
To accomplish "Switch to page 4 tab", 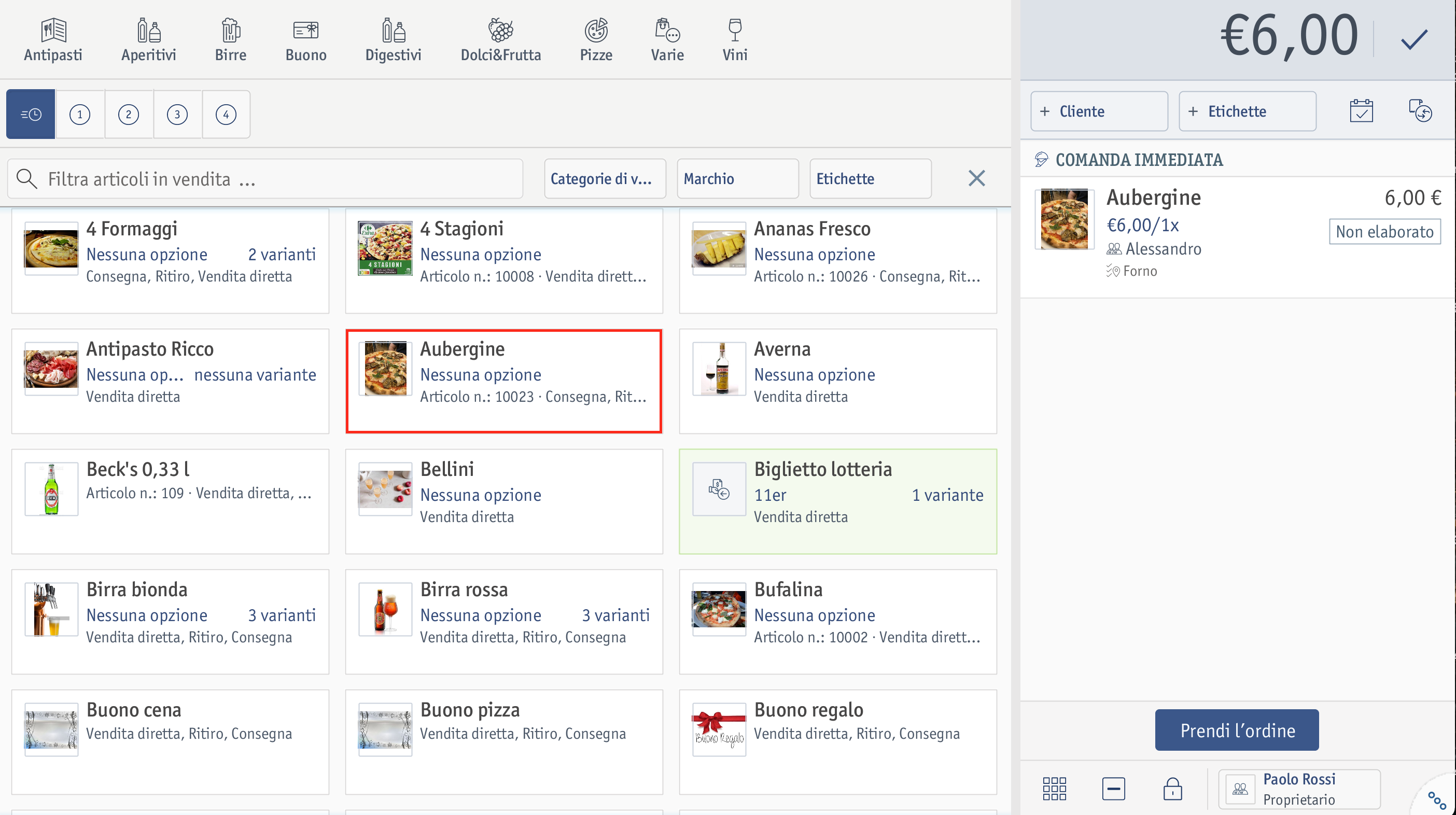I will click(226, 114).
